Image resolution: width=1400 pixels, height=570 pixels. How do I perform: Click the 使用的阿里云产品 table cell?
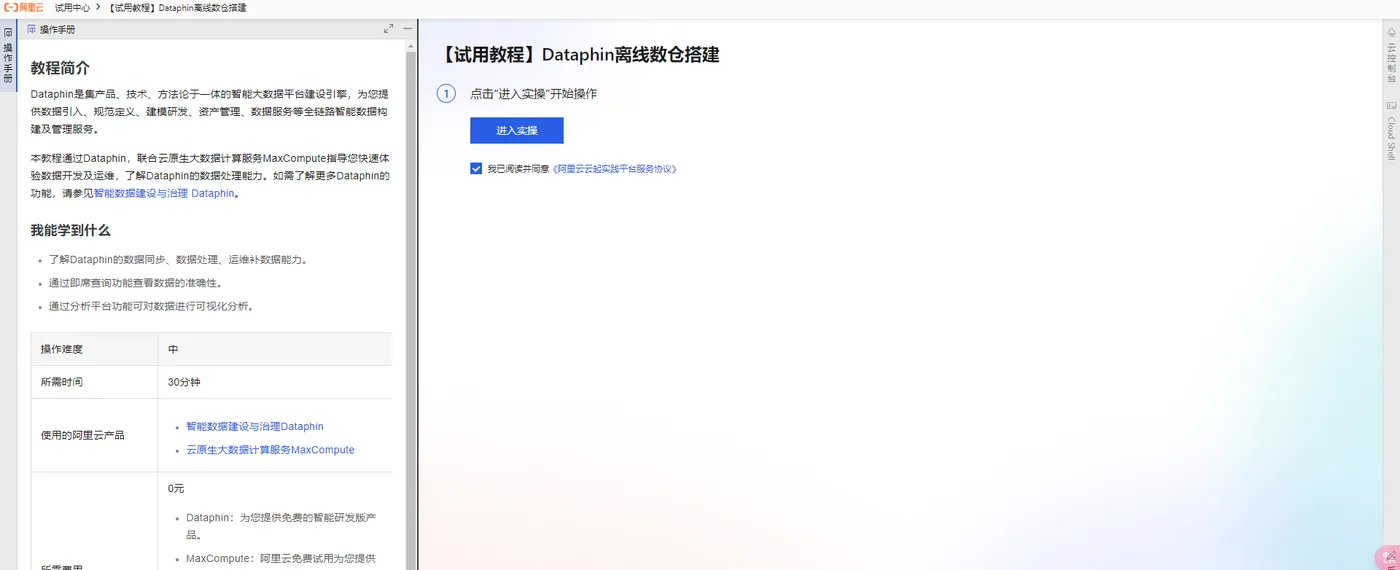[x=94, y=435]
